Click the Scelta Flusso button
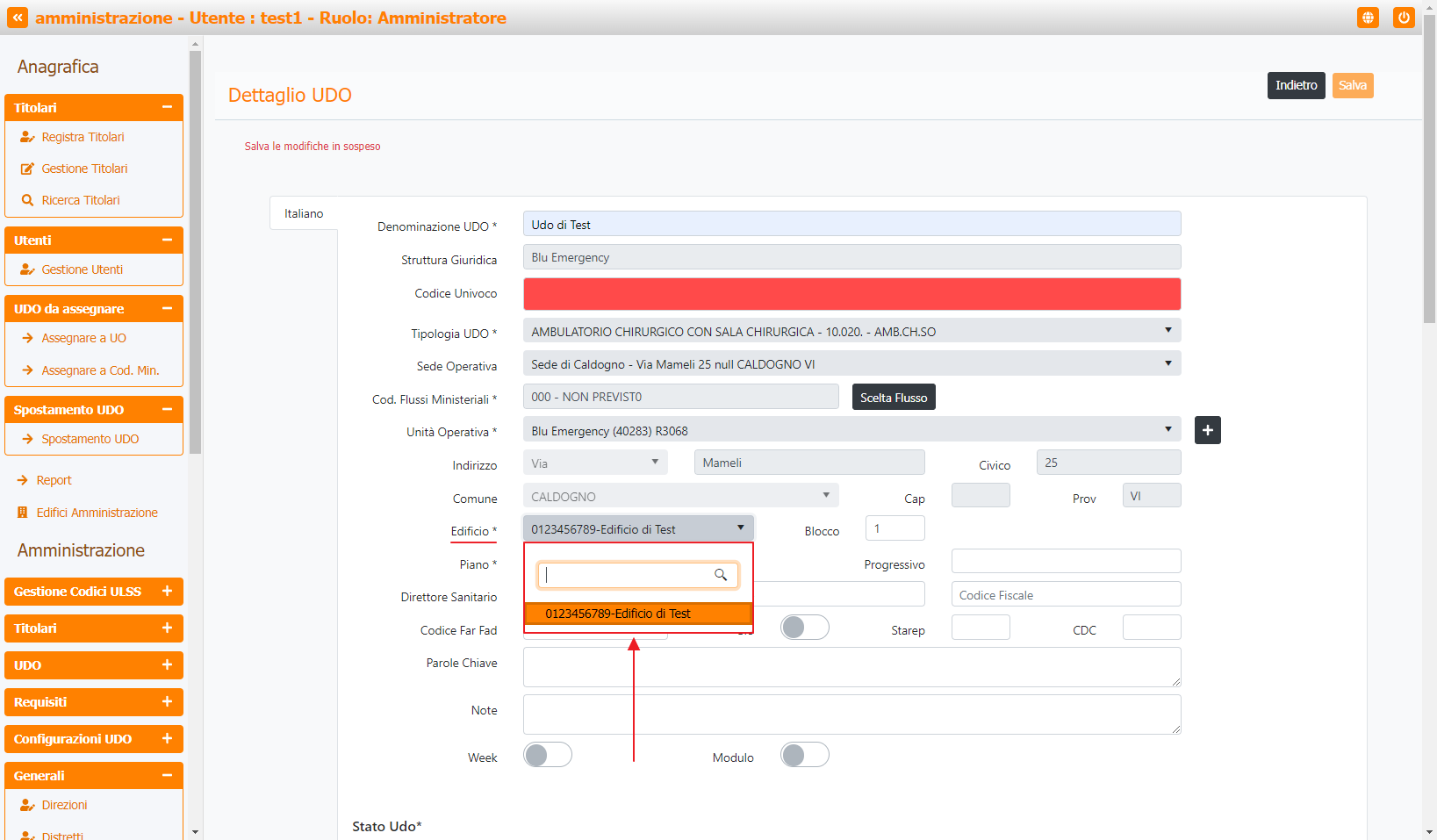The height and width of the screenshot is (840, 1437). 893,398
